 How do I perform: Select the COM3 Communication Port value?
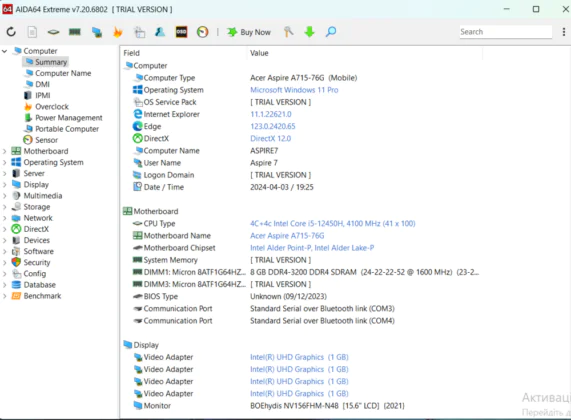click(322, 309)
